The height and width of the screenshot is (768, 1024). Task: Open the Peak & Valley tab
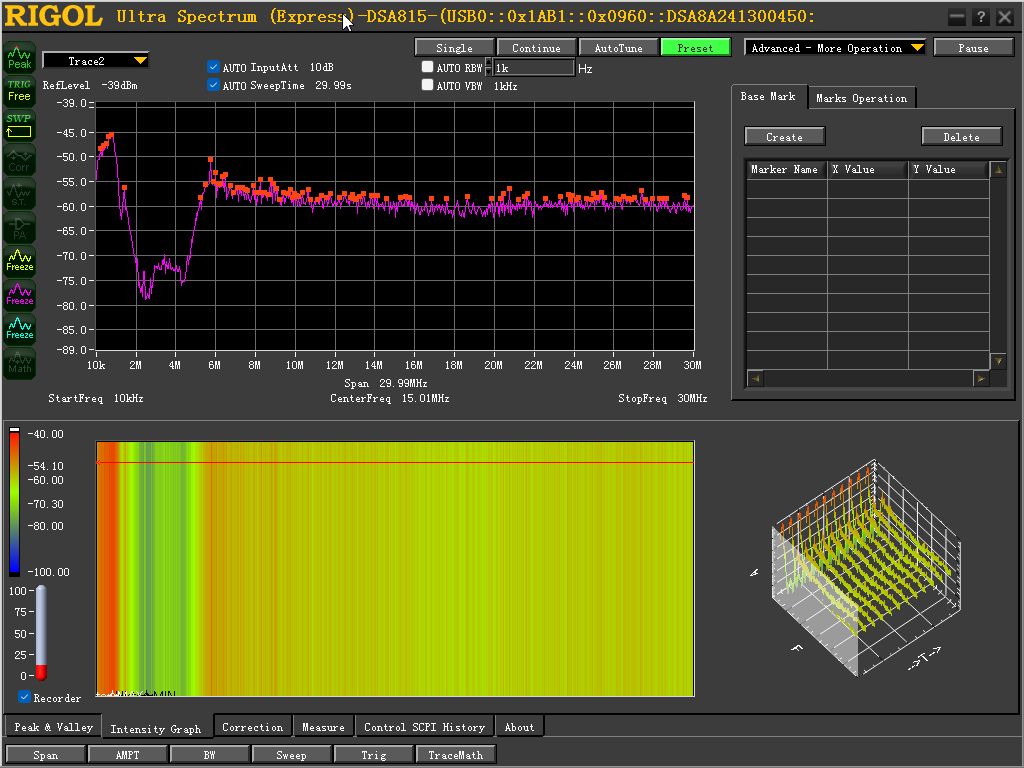53,727
